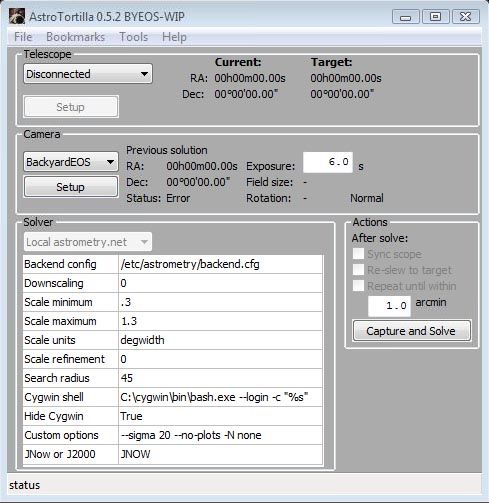Select the Scale maximum value cell
Image resolution: width=489 pixels, height=503 pixels.
coord(221,321)
